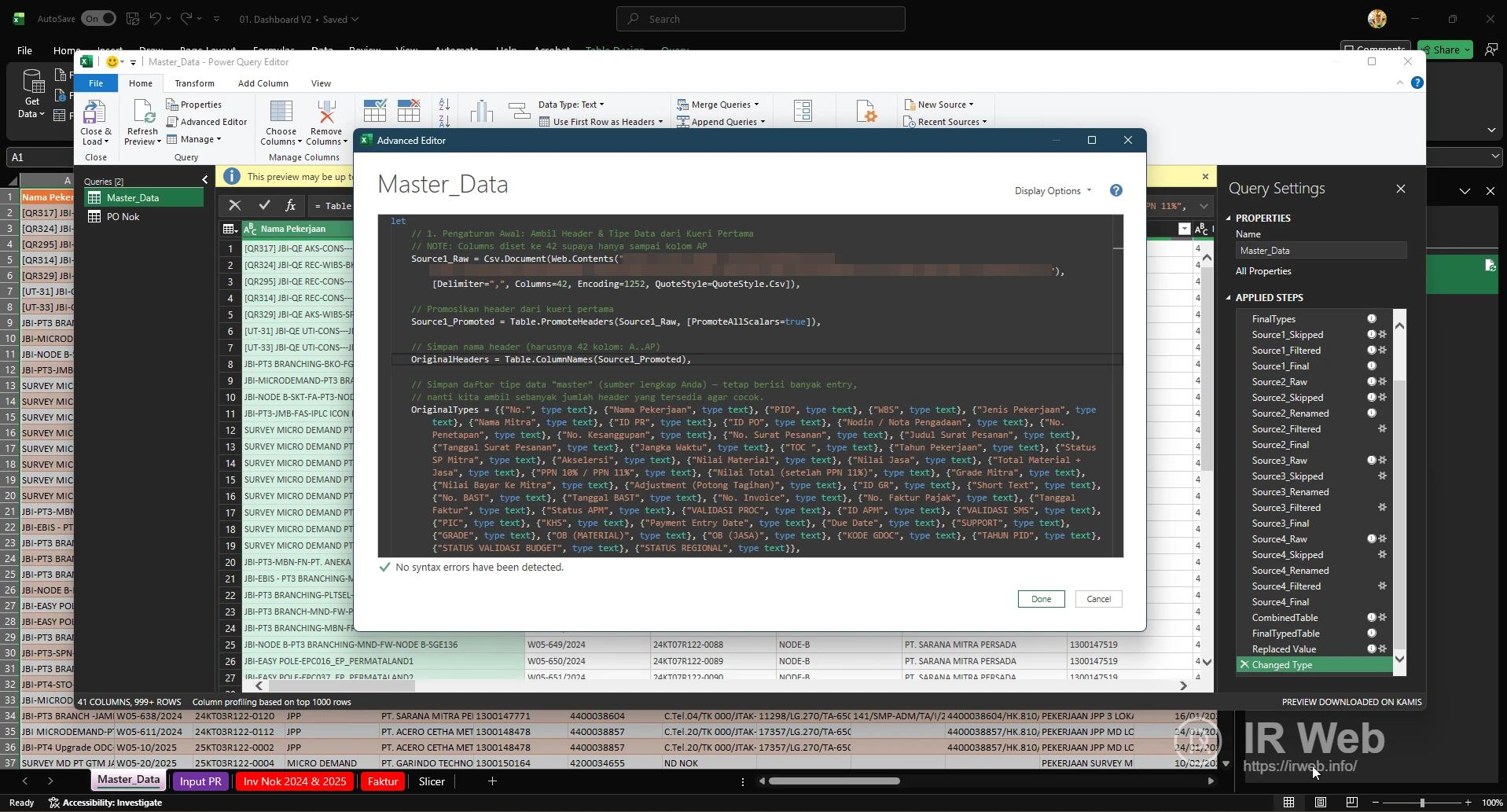Switch to the Faktur sheet tab
This screenshot has height=812, width=1507.
382,781
